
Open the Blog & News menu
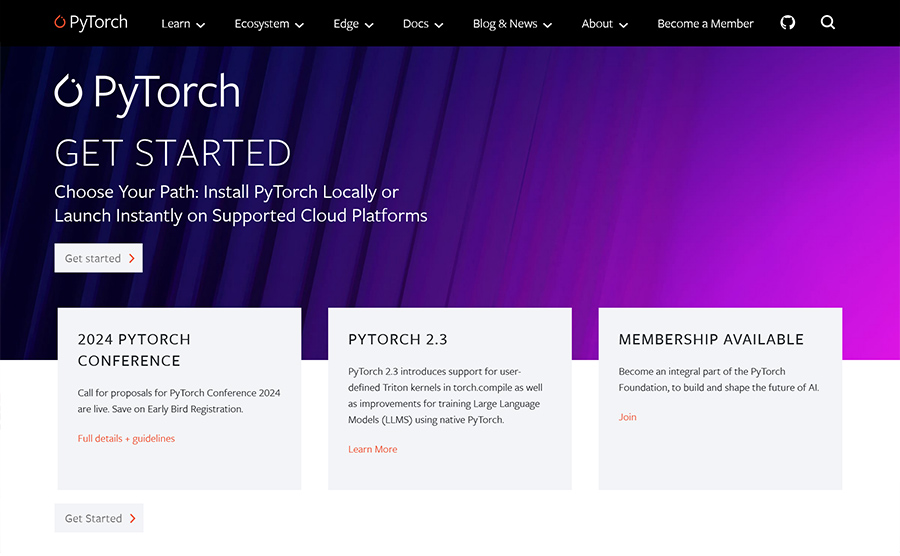click(512, 24)
